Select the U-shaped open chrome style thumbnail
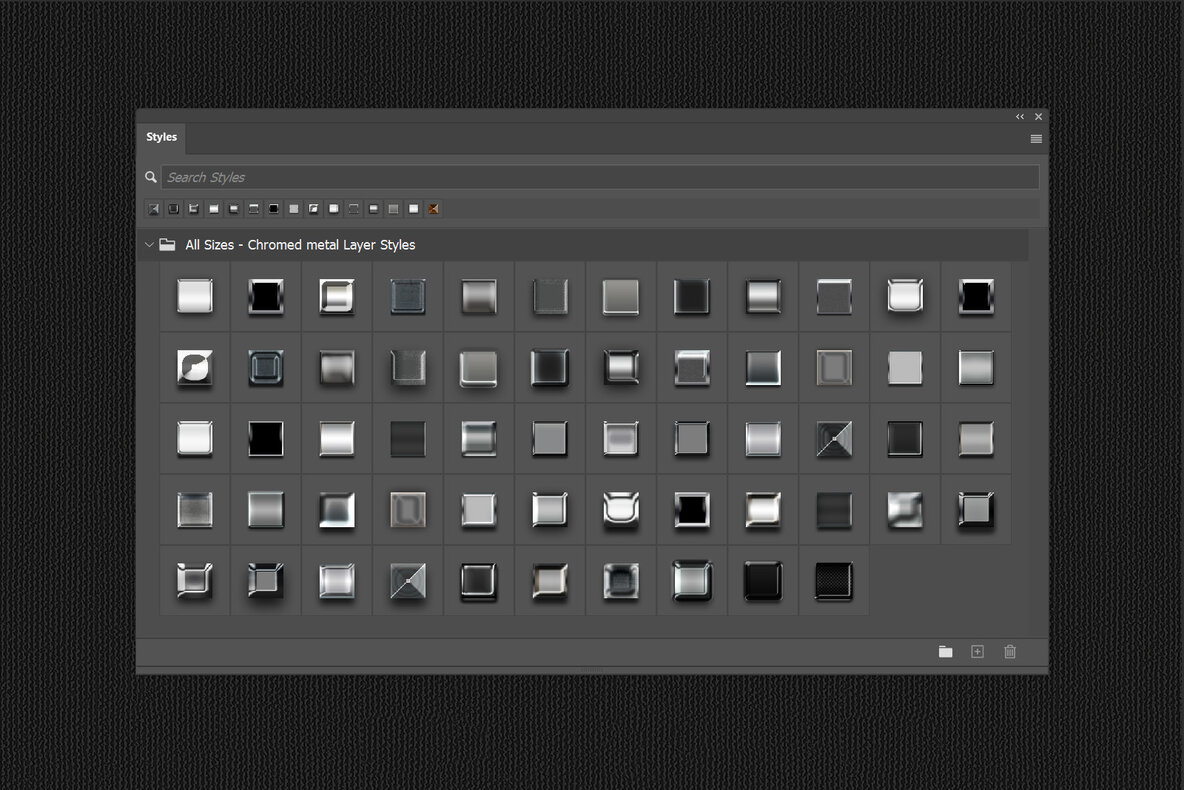 pos(620,510)
